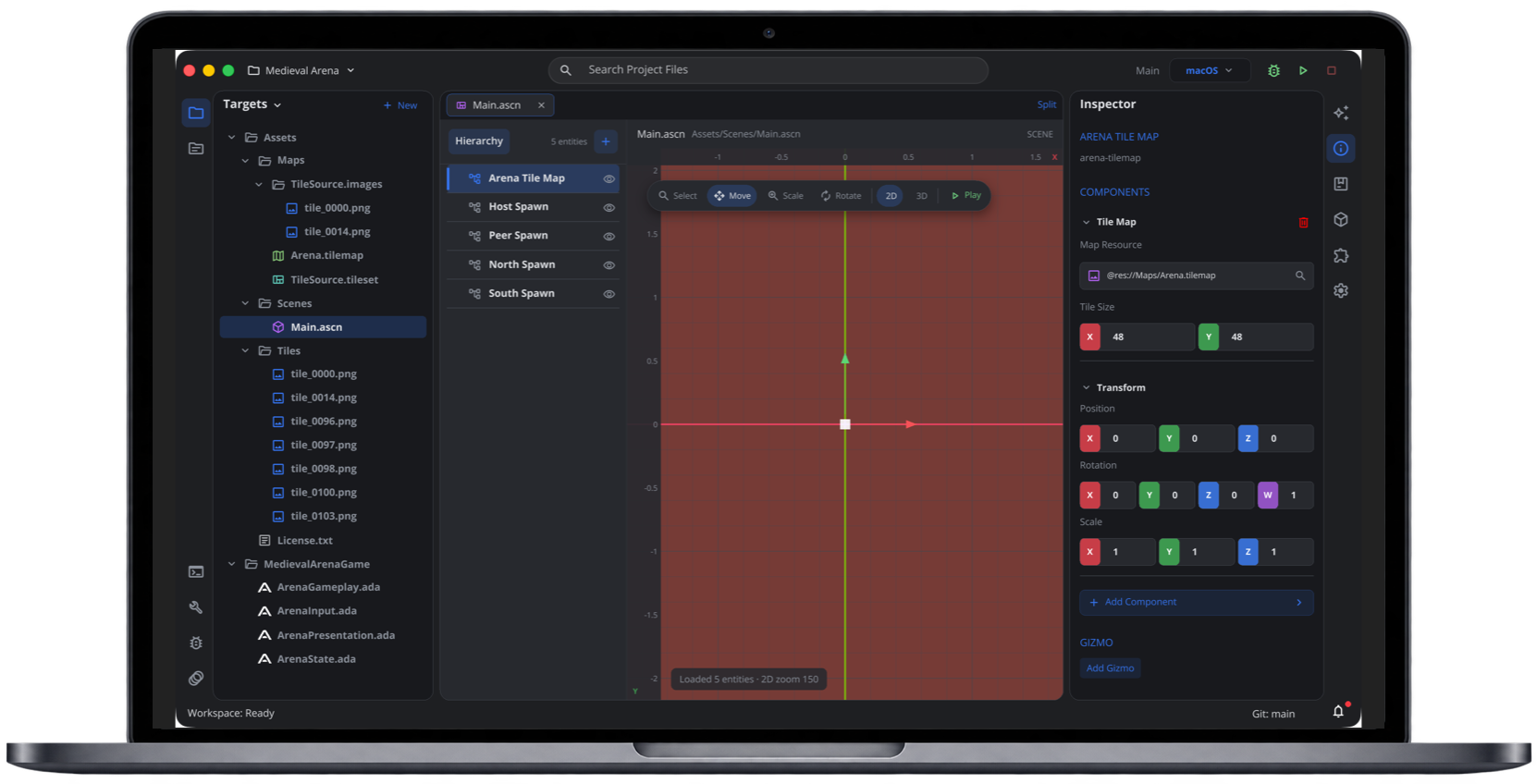Open the wrench tools sidebar icon
The width and height of the screenshot is (1537, 784).
(196, 607)
